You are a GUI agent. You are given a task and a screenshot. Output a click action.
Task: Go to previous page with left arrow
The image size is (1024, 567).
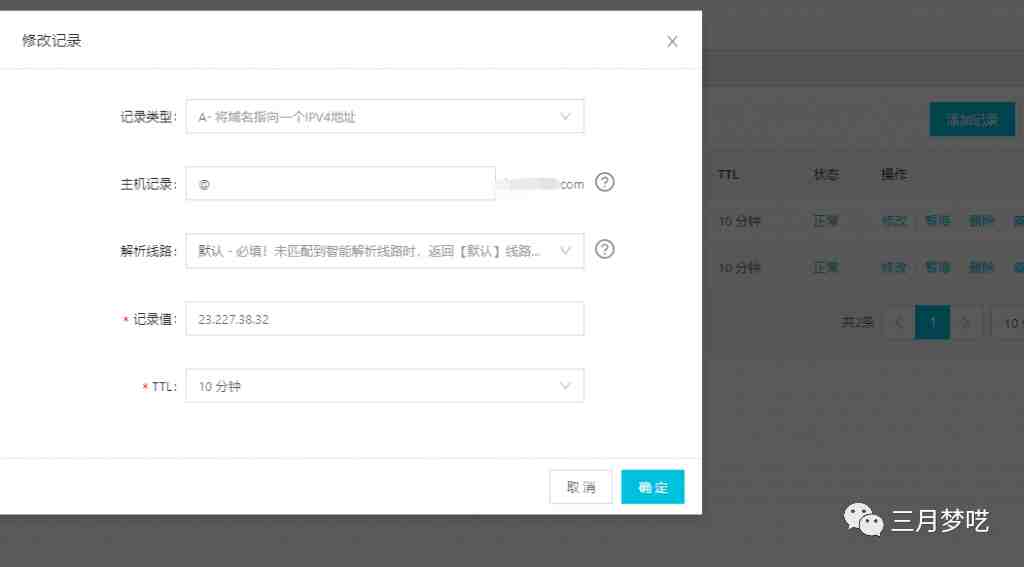899,322
